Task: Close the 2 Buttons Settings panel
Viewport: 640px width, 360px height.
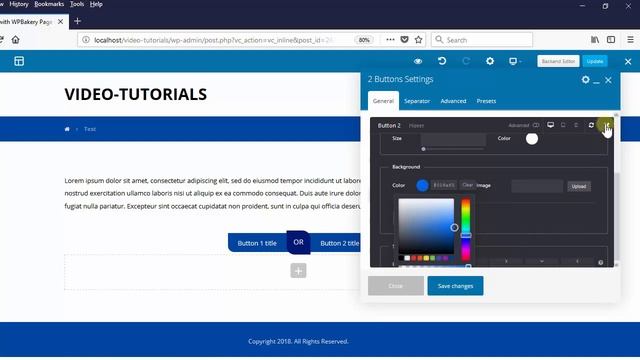Action: point(608,80)
